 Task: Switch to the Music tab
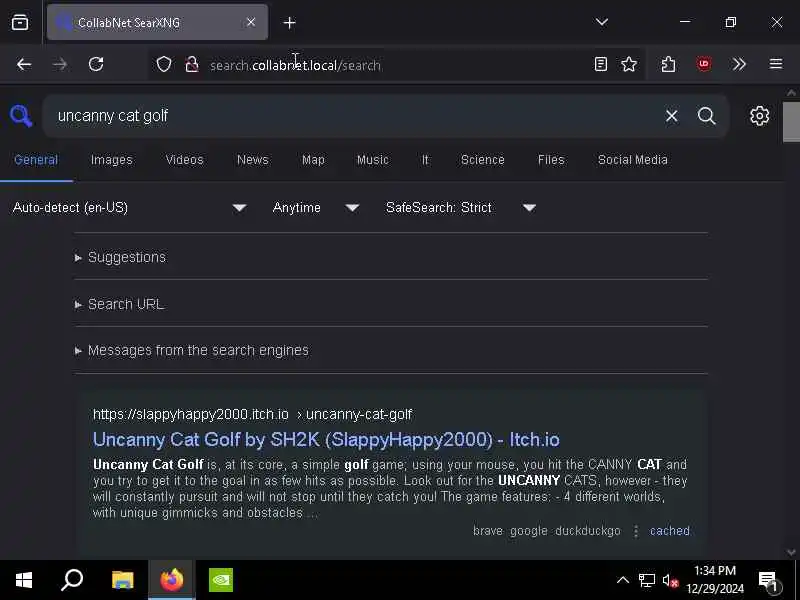372,160
